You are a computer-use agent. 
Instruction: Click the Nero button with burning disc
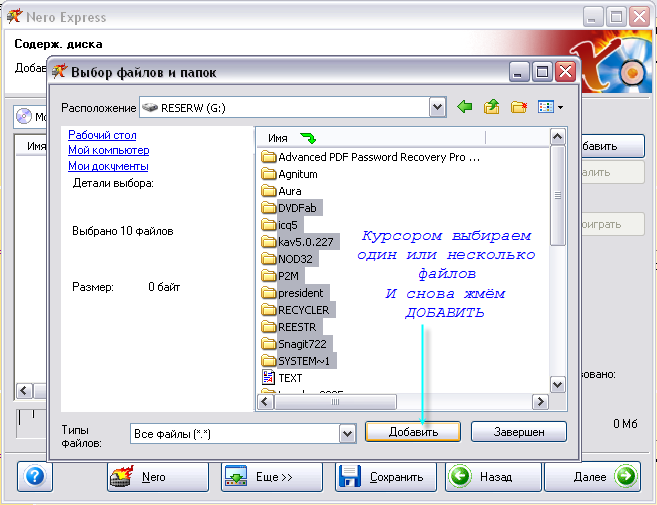pos(158,477)
